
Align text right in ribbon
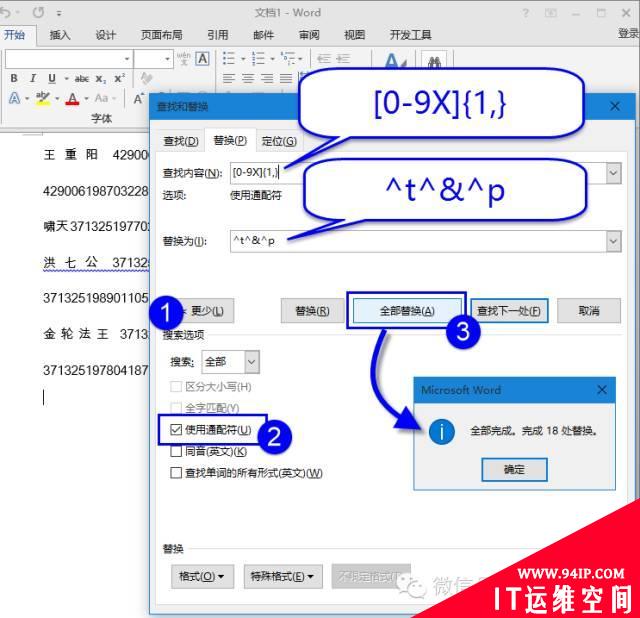[267, 78]
